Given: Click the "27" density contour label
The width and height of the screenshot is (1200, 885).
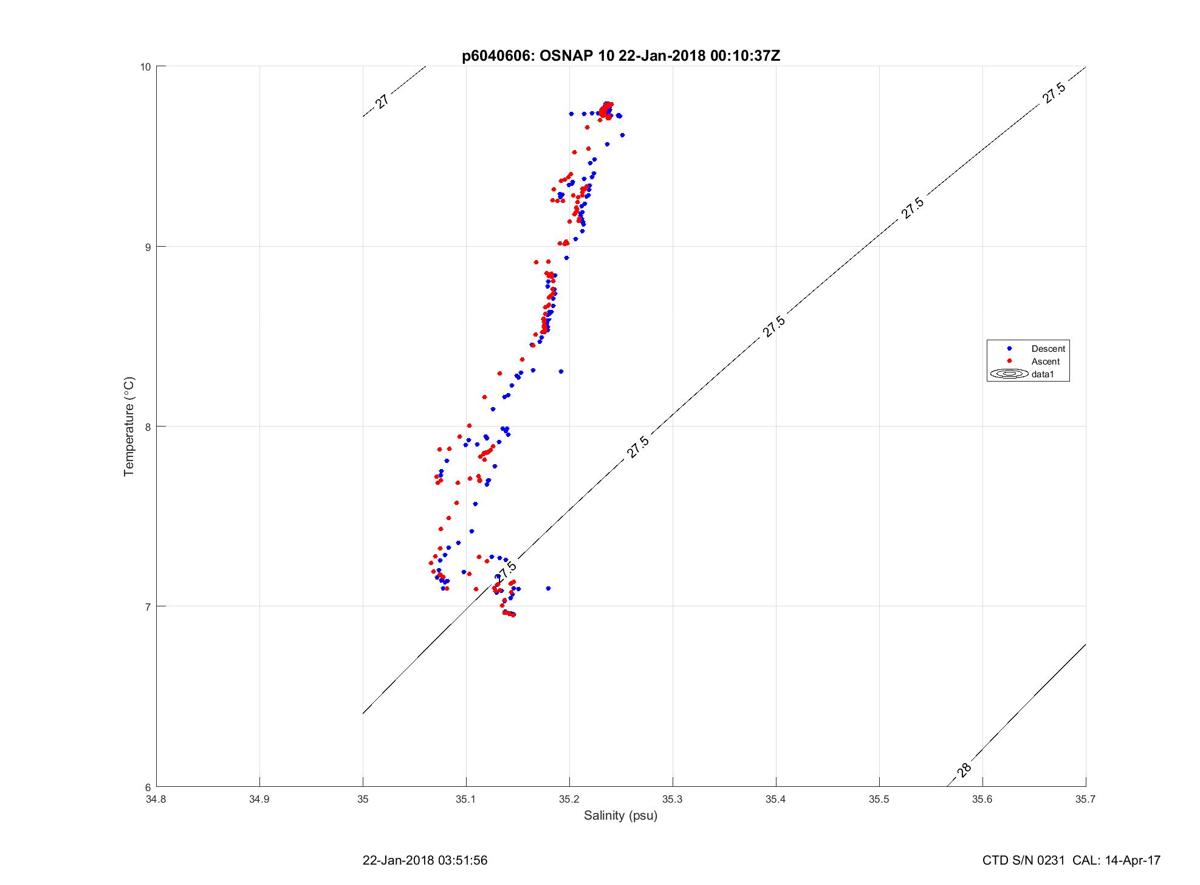Looking at the screenshot, I should click(x=383, y=101).
